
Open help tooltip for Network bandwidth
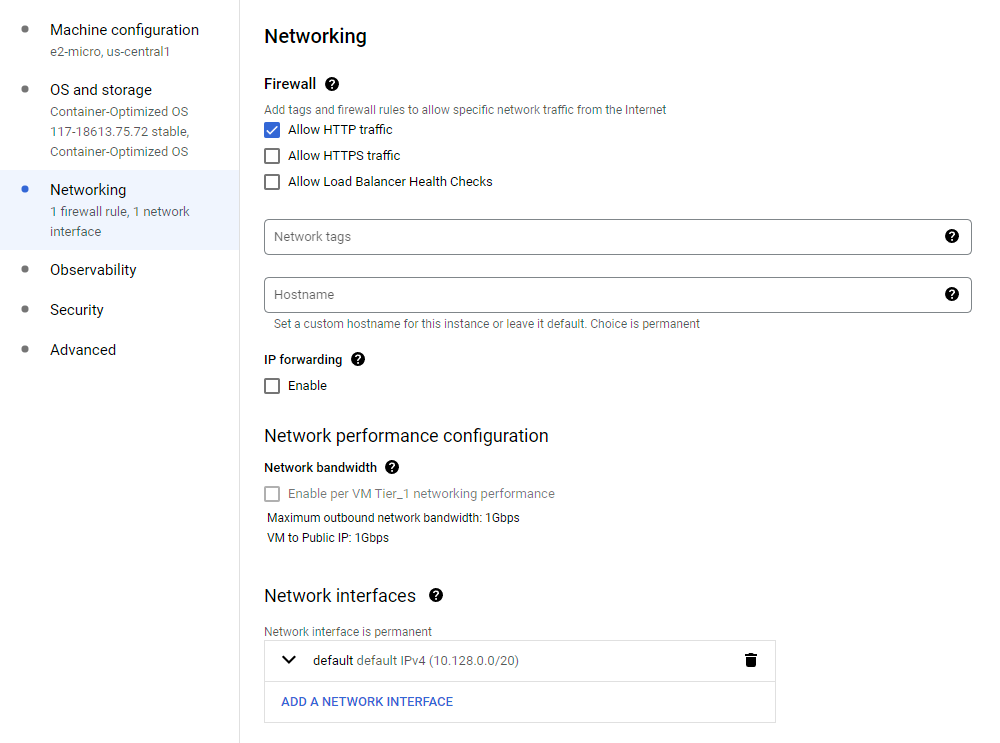coord(392,468)
